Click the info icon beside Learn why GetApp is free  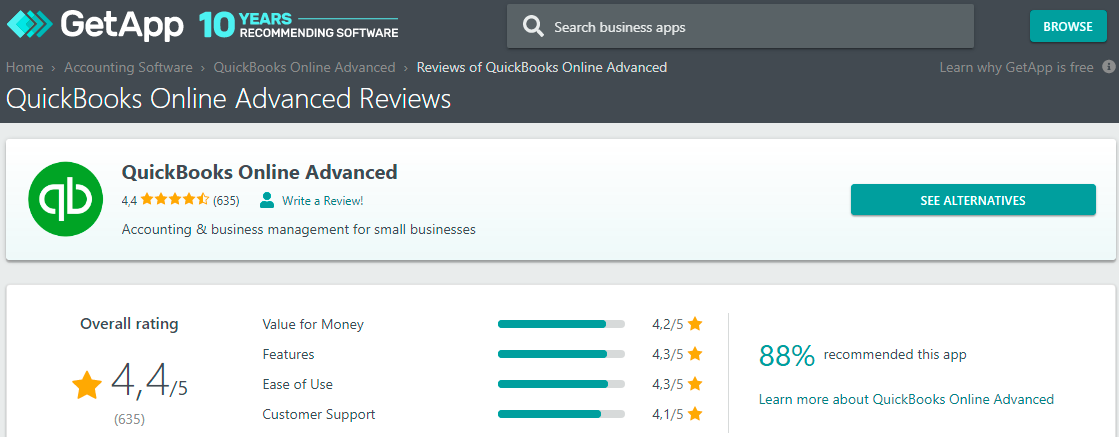click(x=1108, y=67)
